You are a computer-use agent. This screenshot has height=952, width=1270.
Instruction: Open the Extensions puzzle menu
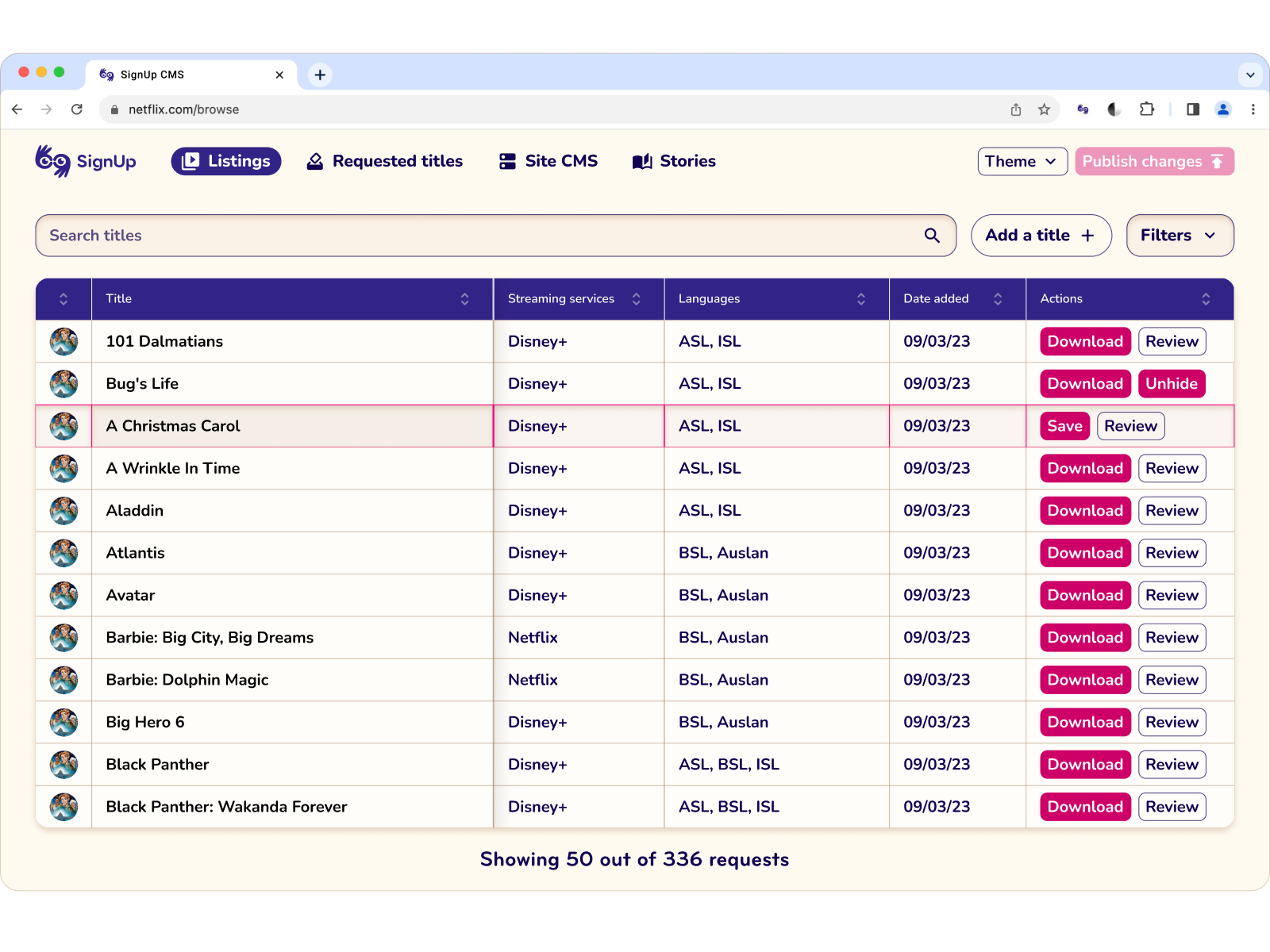coord(1147,109)
